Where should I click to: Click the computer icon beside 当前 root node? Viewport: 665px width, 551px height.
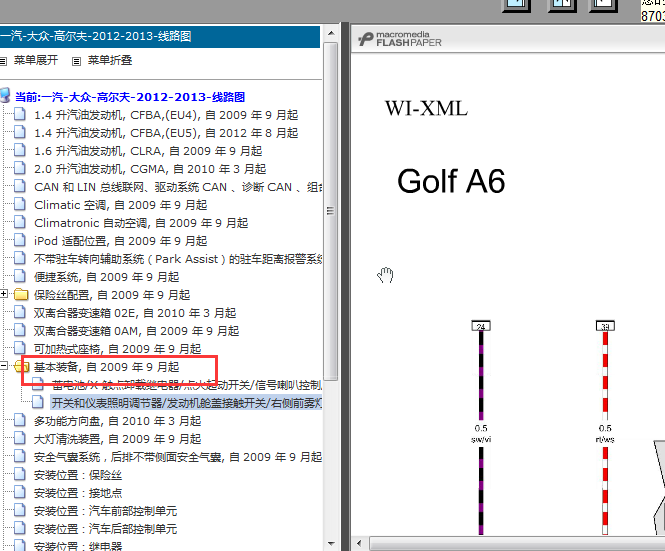[x=5, y=96]
